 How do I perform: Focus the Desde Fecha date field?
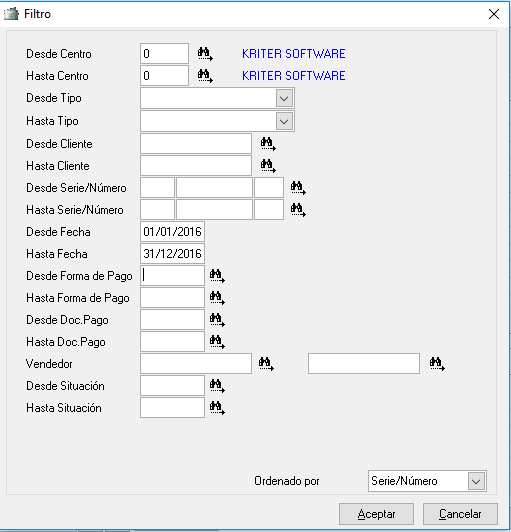pos(172,232)
